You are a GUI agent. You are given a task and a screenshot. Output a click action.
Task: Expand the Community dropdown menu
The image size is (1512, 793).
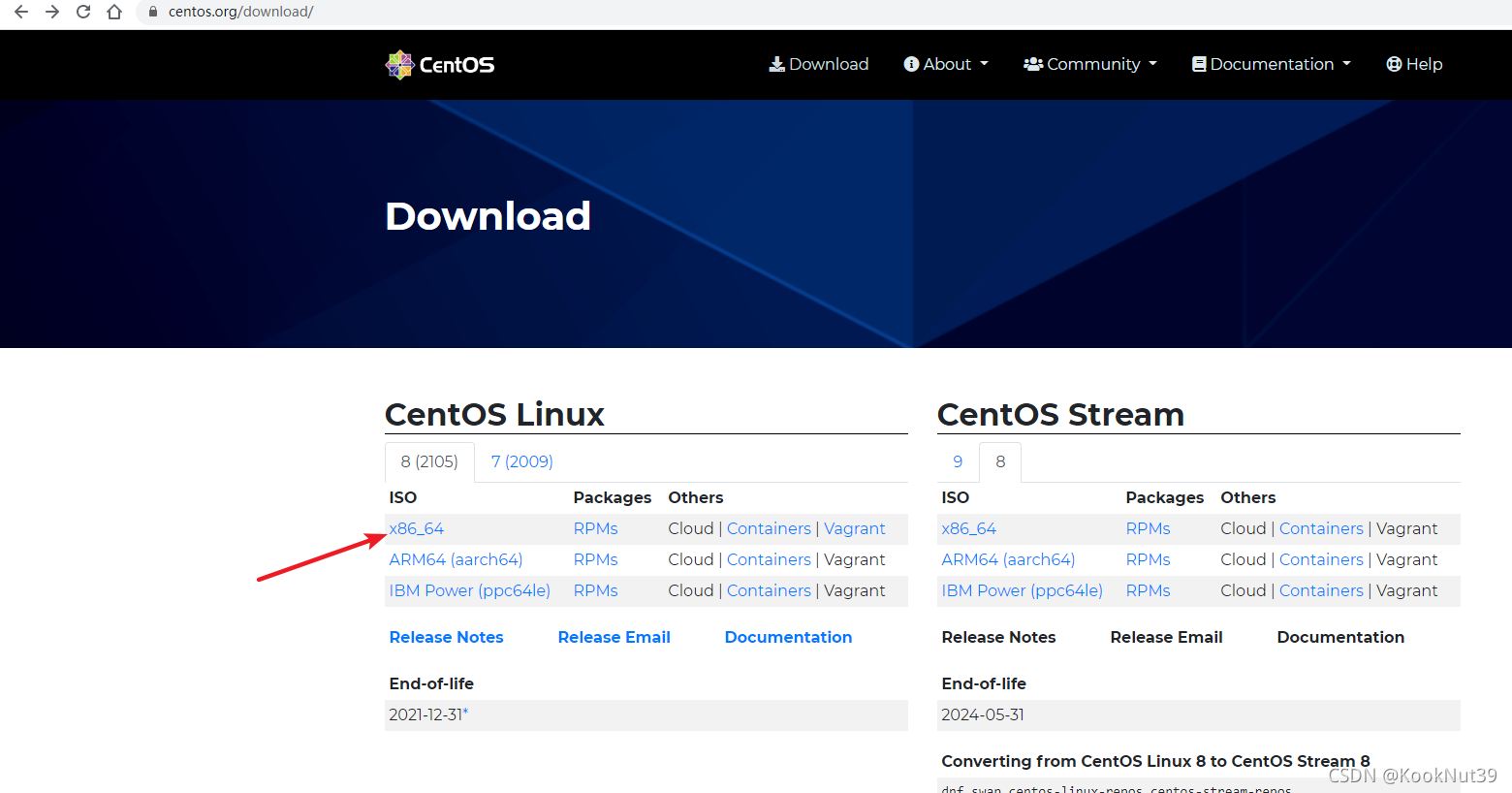1090,64
